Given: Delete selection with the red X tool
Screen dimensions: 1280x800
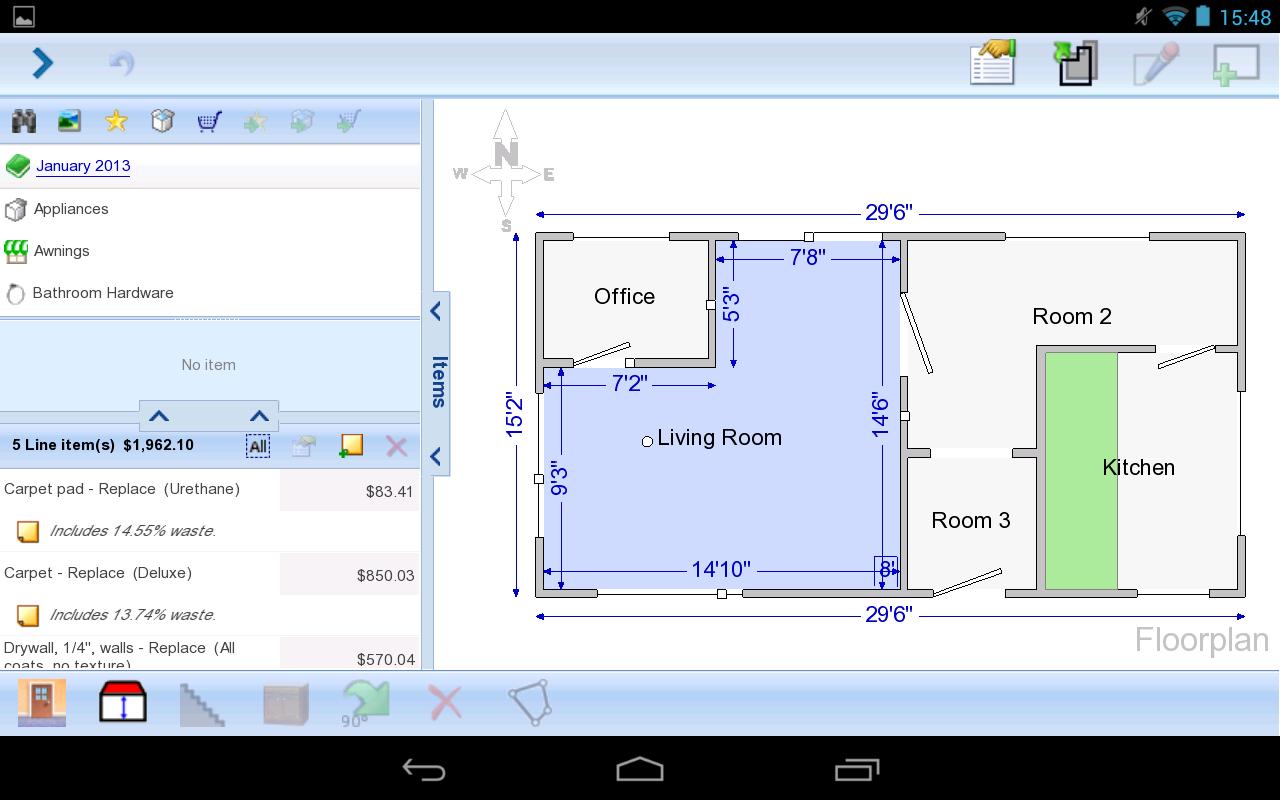Looking at the screenshot, I should tap(444, 703).
